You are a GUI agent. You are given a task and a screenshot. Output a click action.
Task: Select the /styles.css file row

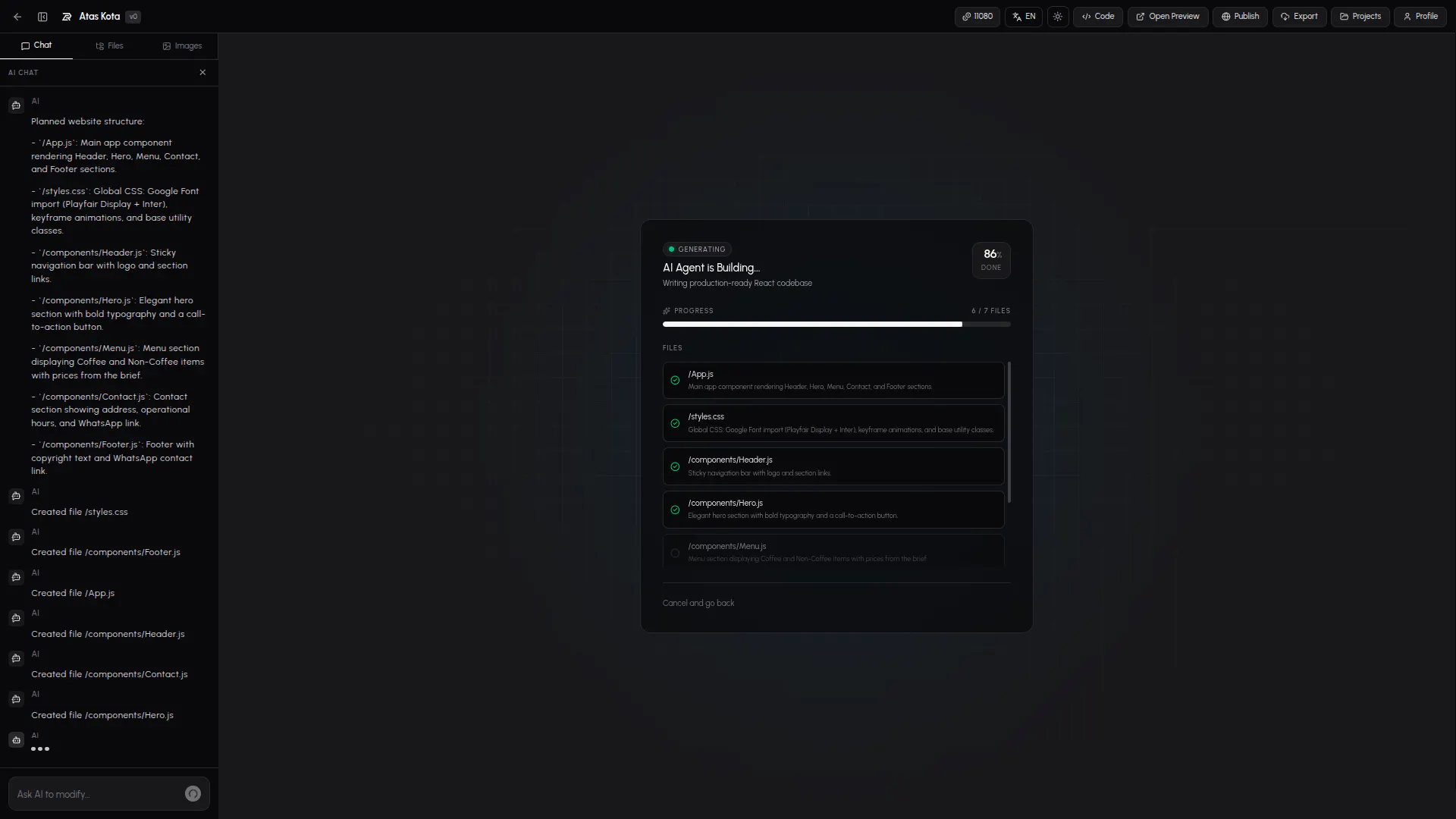(833, 423)
